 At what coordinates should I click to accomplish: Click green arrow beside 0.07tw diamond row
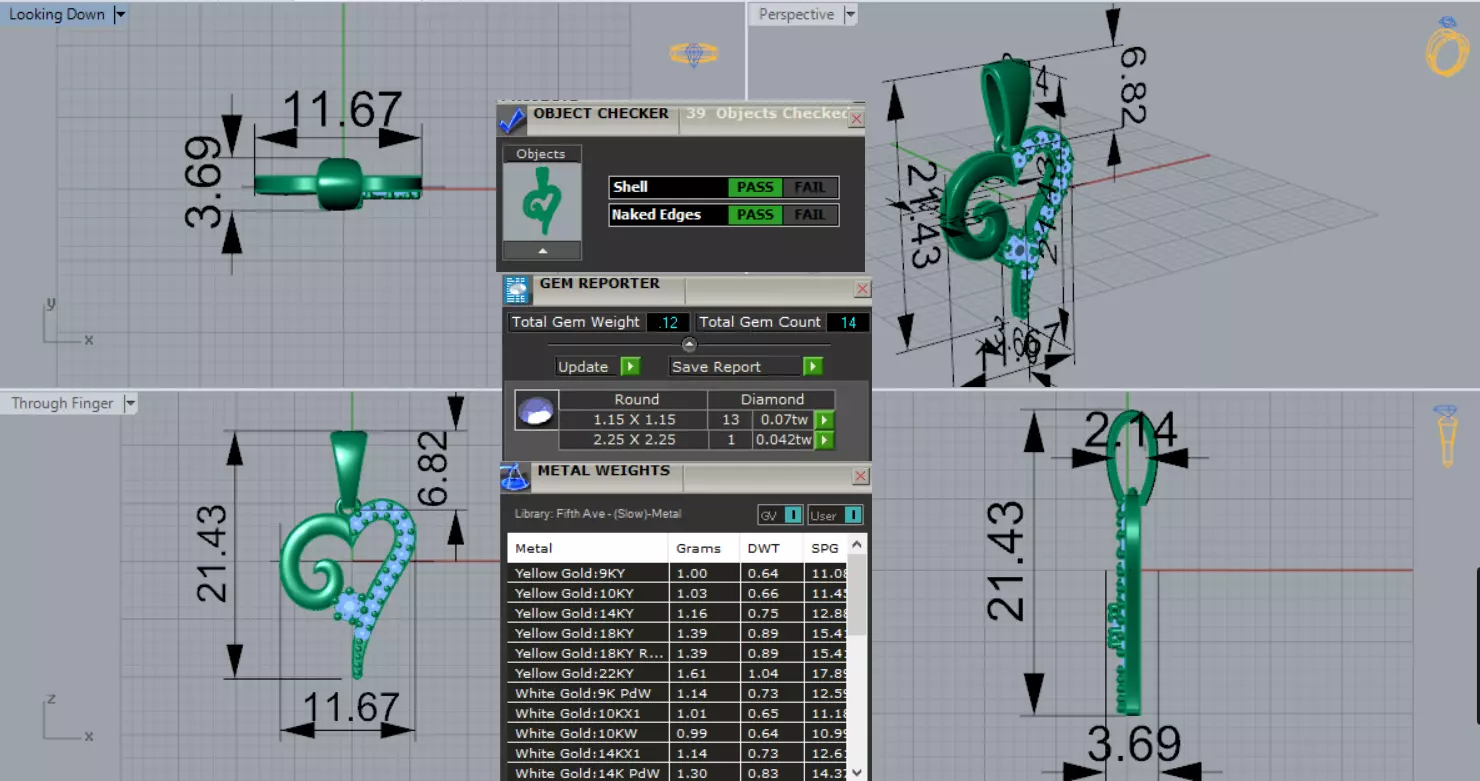pyautogui.click(x=824, y=420)
